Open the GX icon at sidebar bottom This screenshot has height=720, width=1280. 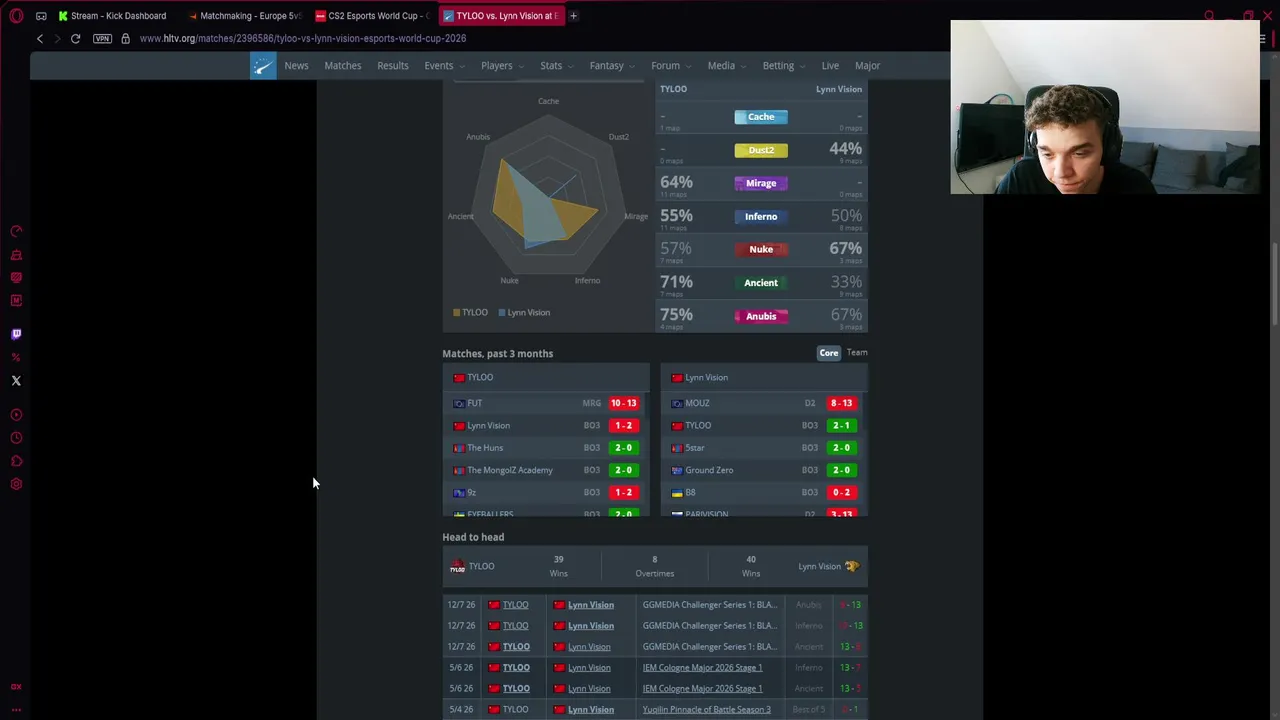pyautogui.click(x=16, y=687)
